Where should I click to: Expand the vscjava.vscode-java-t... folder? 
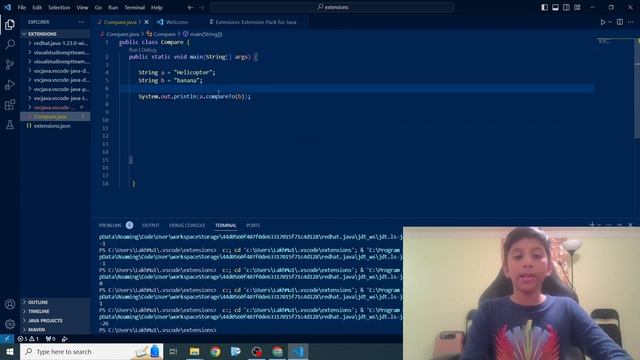tap(55, 98)
